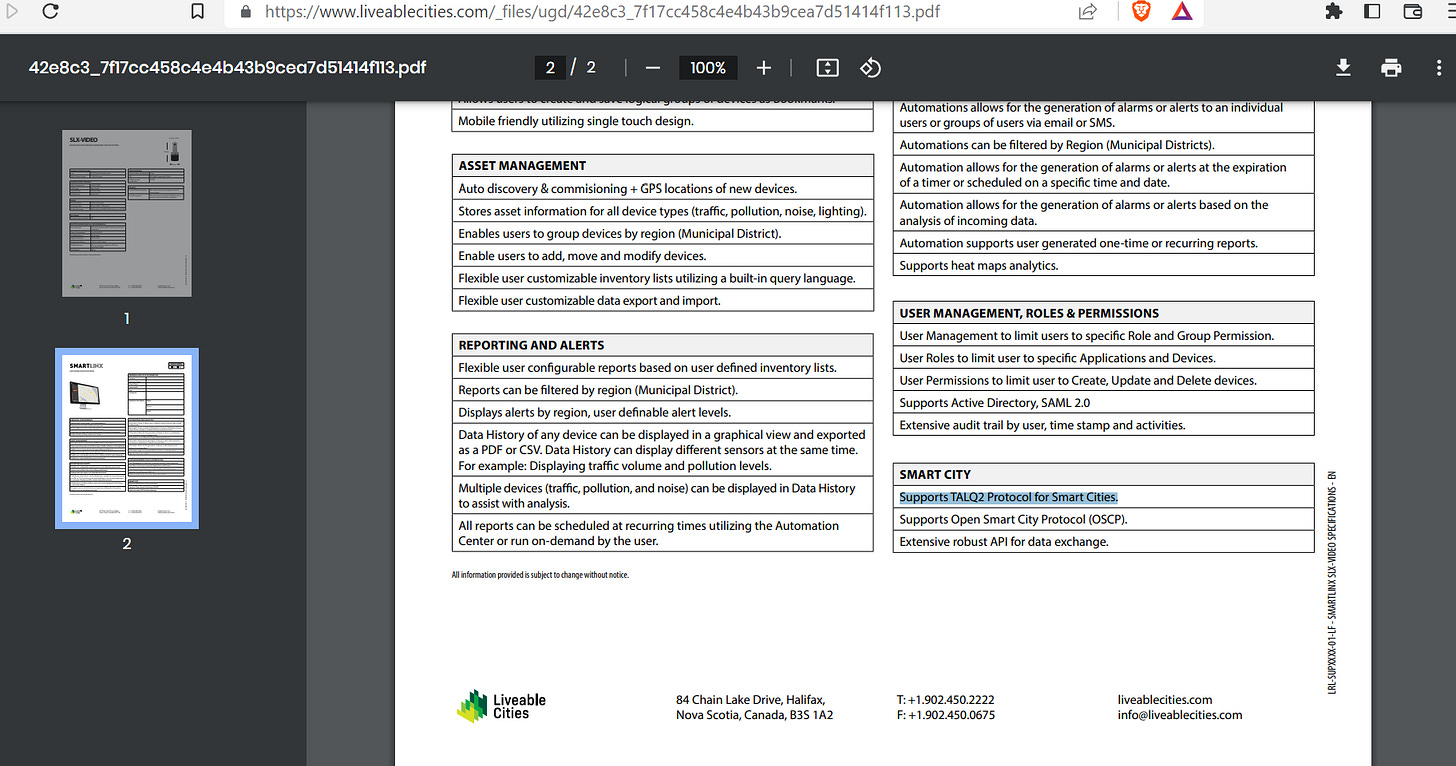Click the Auto discovery & commisioning row

tap(663, 188)
